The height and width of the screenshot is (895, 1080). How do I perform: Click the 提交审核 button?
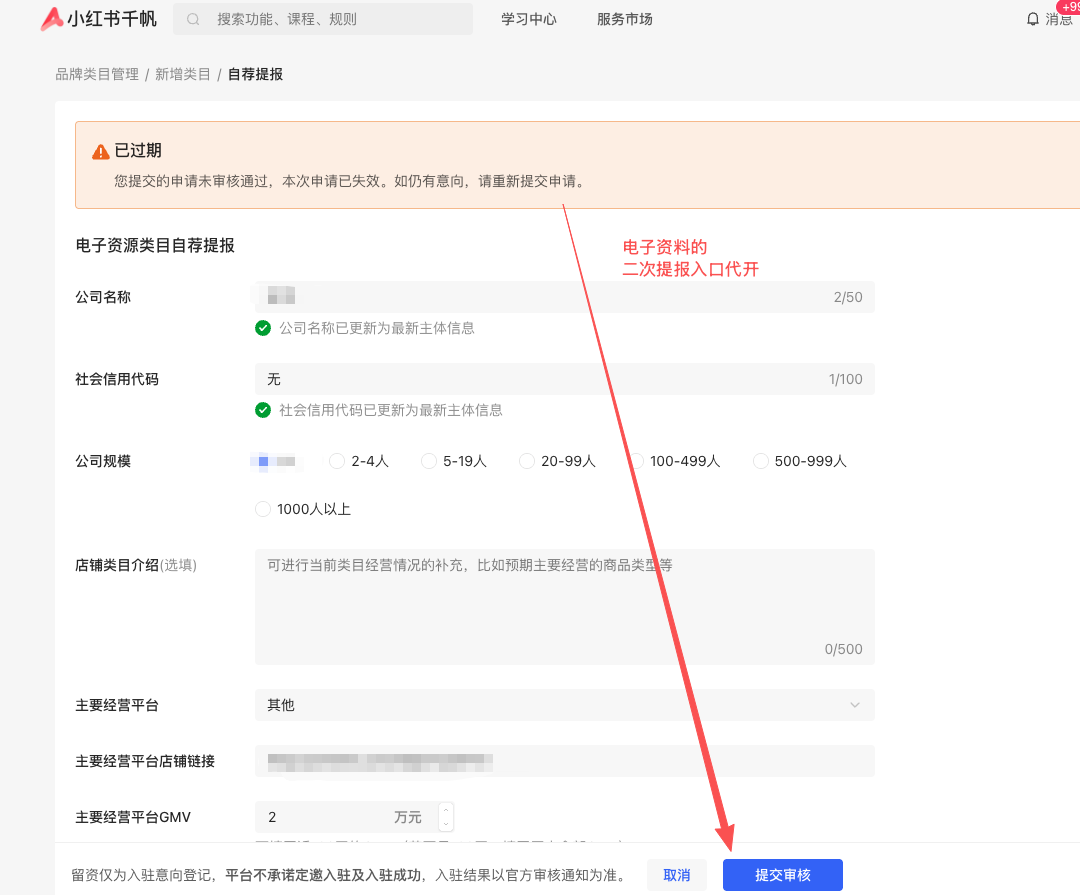782,875
